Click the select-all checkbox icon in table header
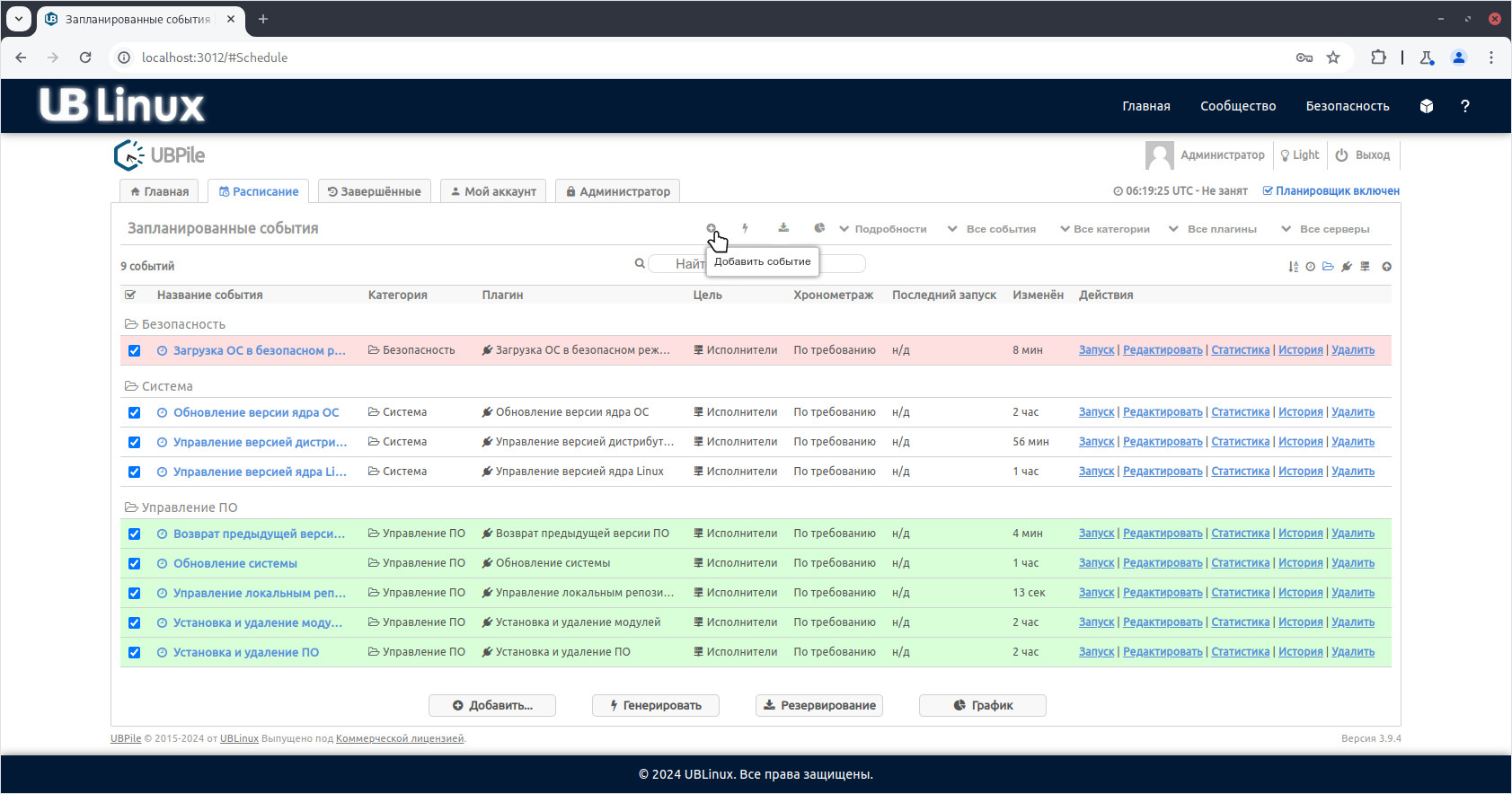1512x794 pixels. click(x=130, y=295)
